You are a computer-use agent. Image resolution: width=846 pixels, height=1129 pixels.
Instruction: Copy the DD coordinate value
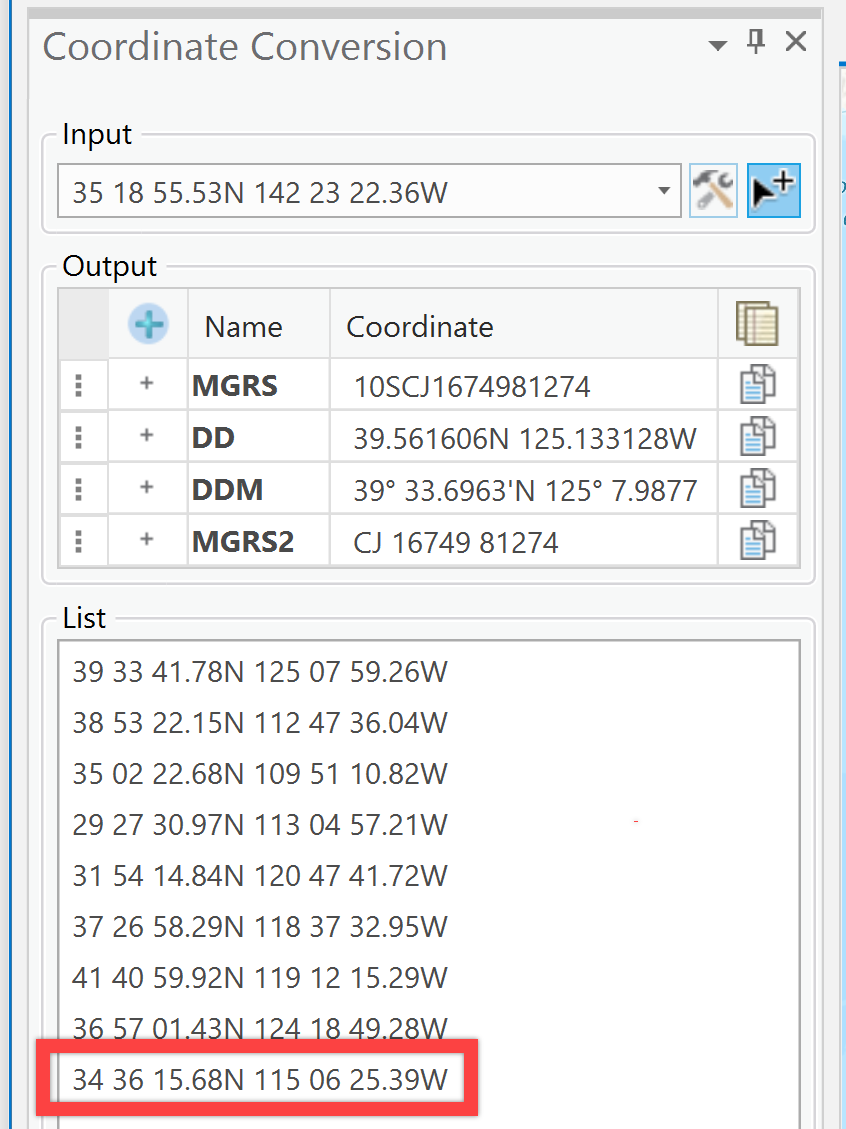tap(757, 436)
